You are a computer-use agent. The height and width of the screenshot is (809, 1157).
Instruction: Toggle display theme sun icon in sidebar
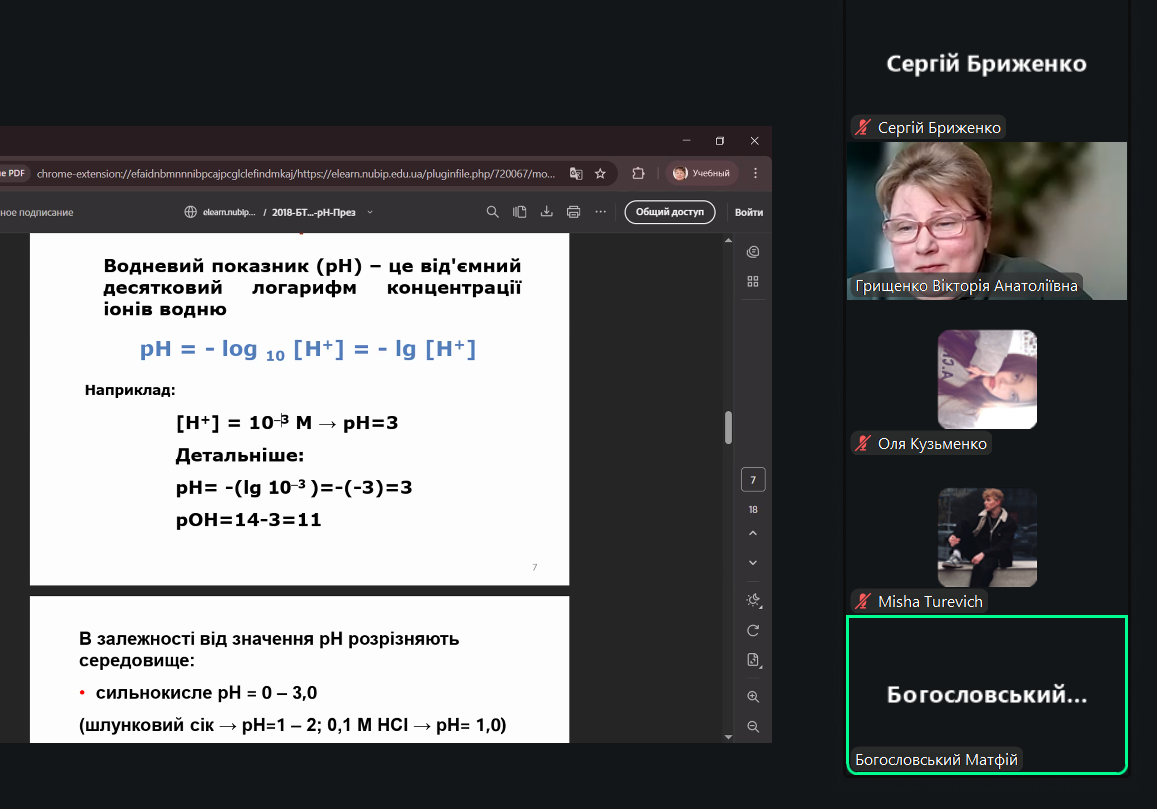pos(753,600)
